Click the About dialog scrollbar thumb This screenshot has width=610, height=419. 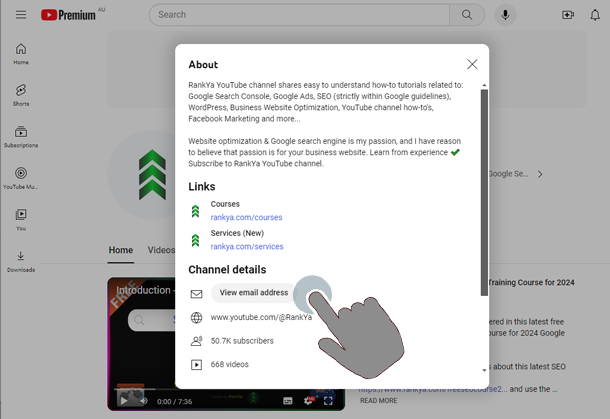click(x=484, y=193)
